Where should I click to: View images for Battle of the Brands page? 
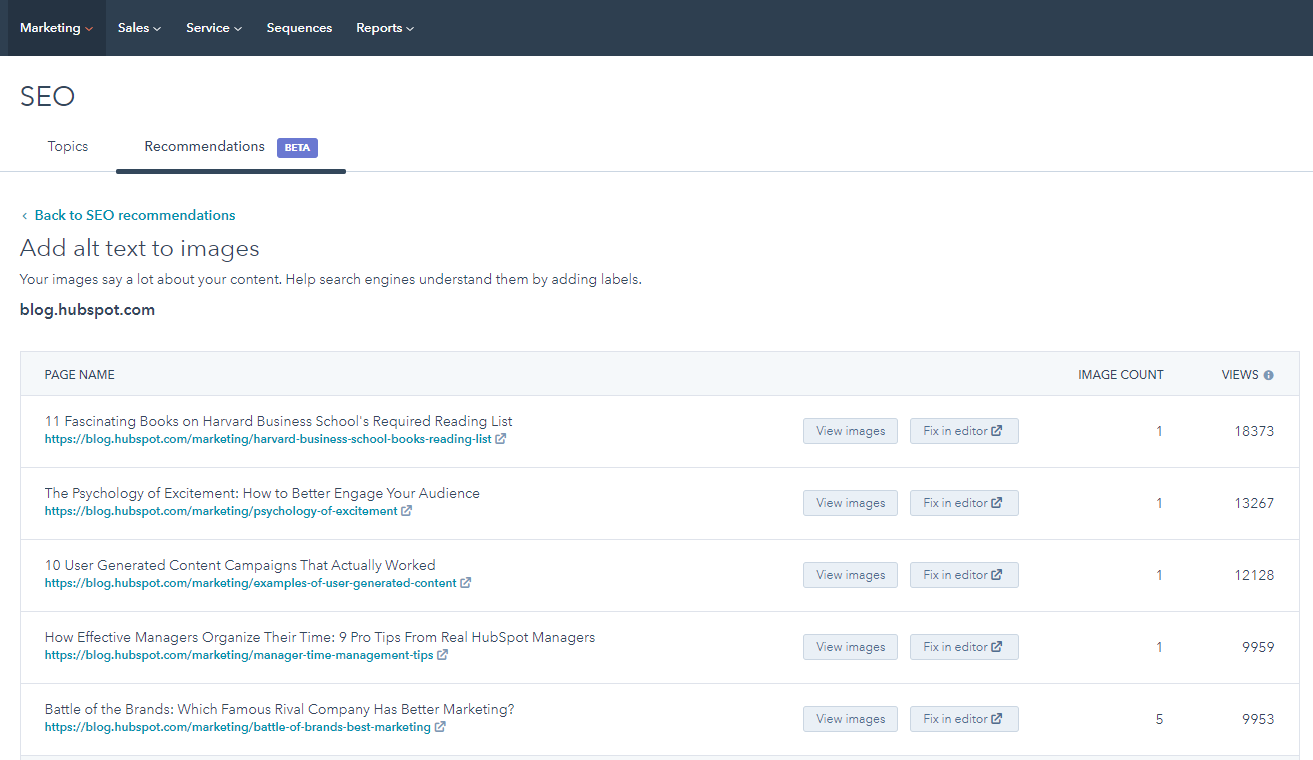coord(850,719)
